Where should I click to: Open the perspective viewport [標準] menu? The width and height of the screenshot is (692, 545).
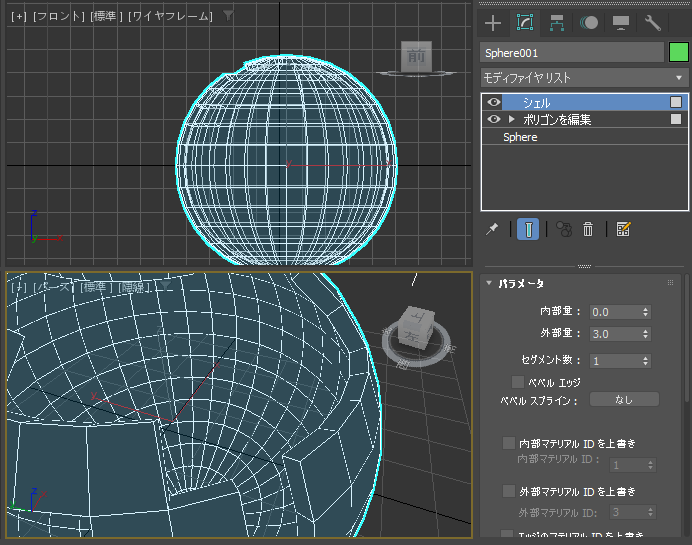(96, 287)
